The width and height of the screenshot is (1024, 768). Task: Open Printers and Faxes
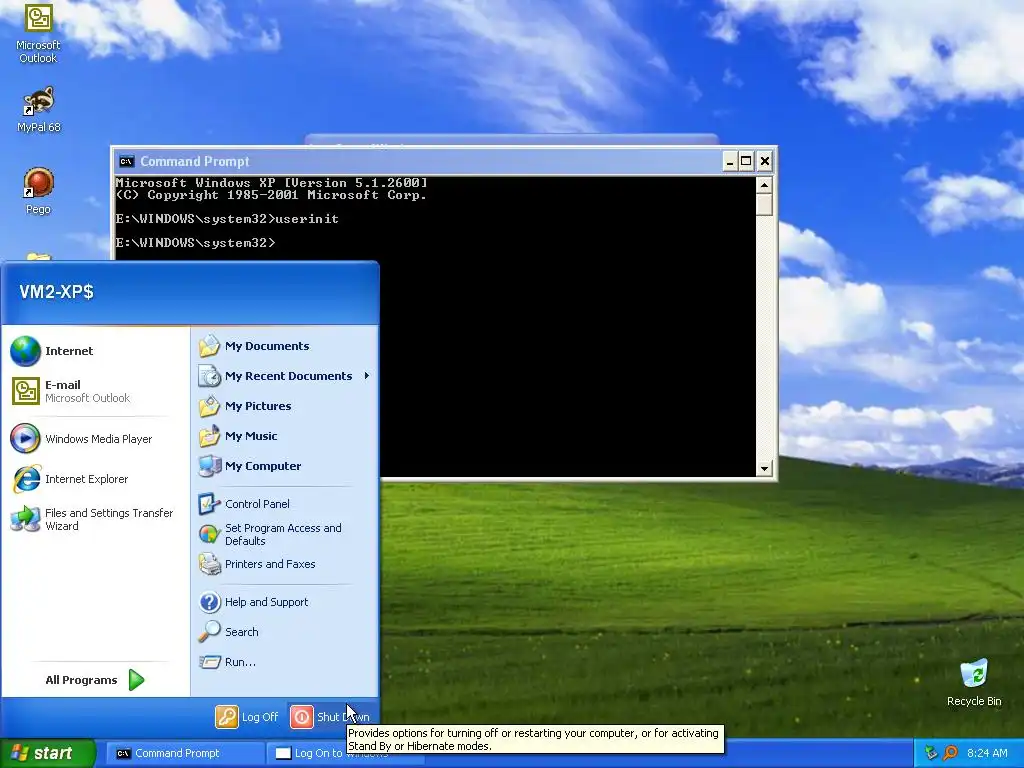pos(285,564)
